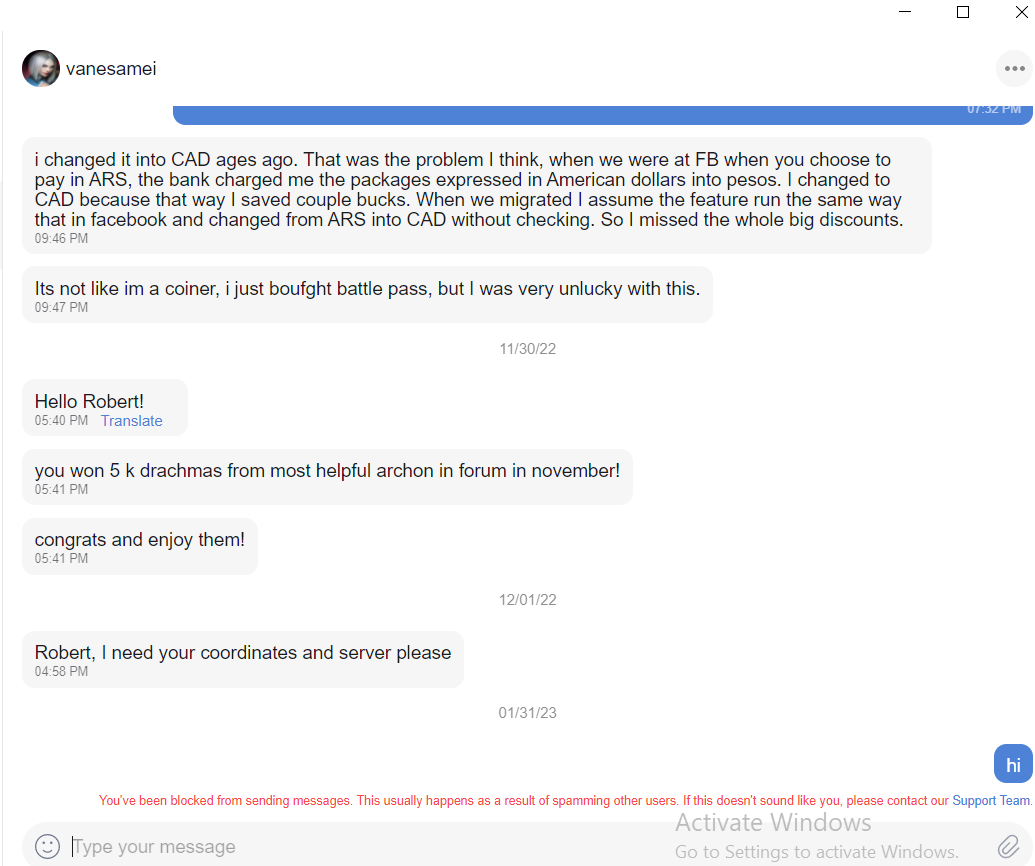Screen dimensions: 1035x866
Task: Select the long CAD currency message
Action: (x=477, y=196)
